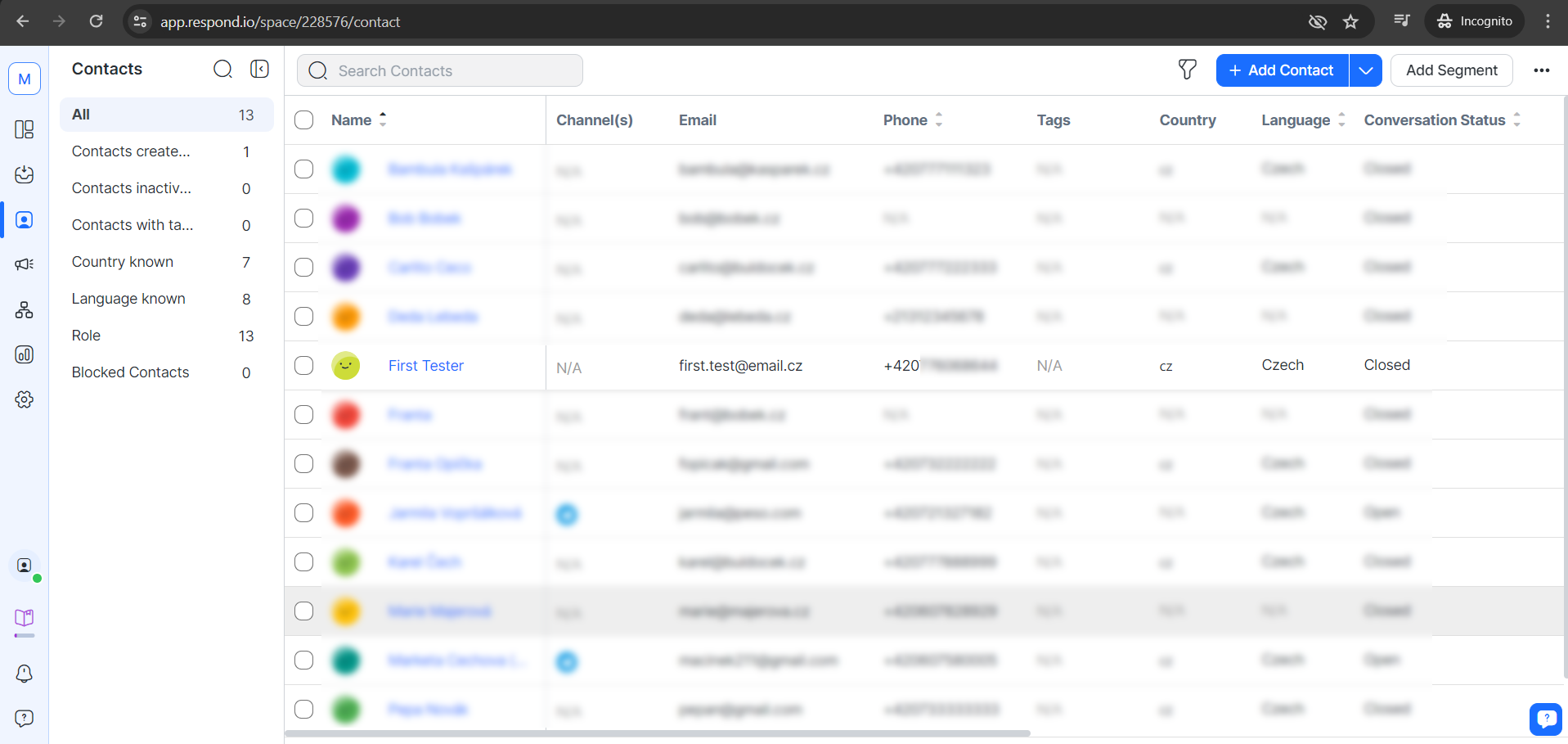Expand the Add Contact dropdown arrow

pos(1365,70)
